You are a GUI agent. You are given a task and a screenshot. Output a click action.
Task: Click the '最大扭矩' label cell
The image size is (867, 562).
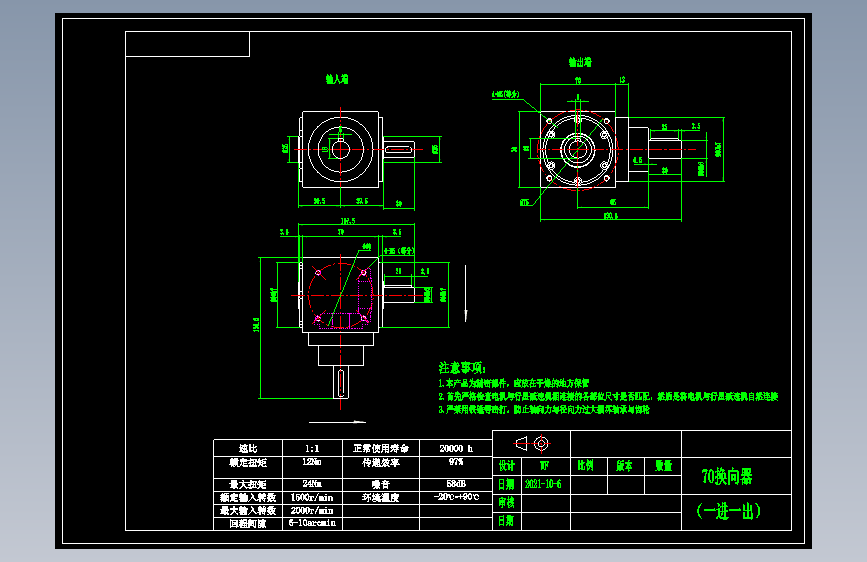248,485
